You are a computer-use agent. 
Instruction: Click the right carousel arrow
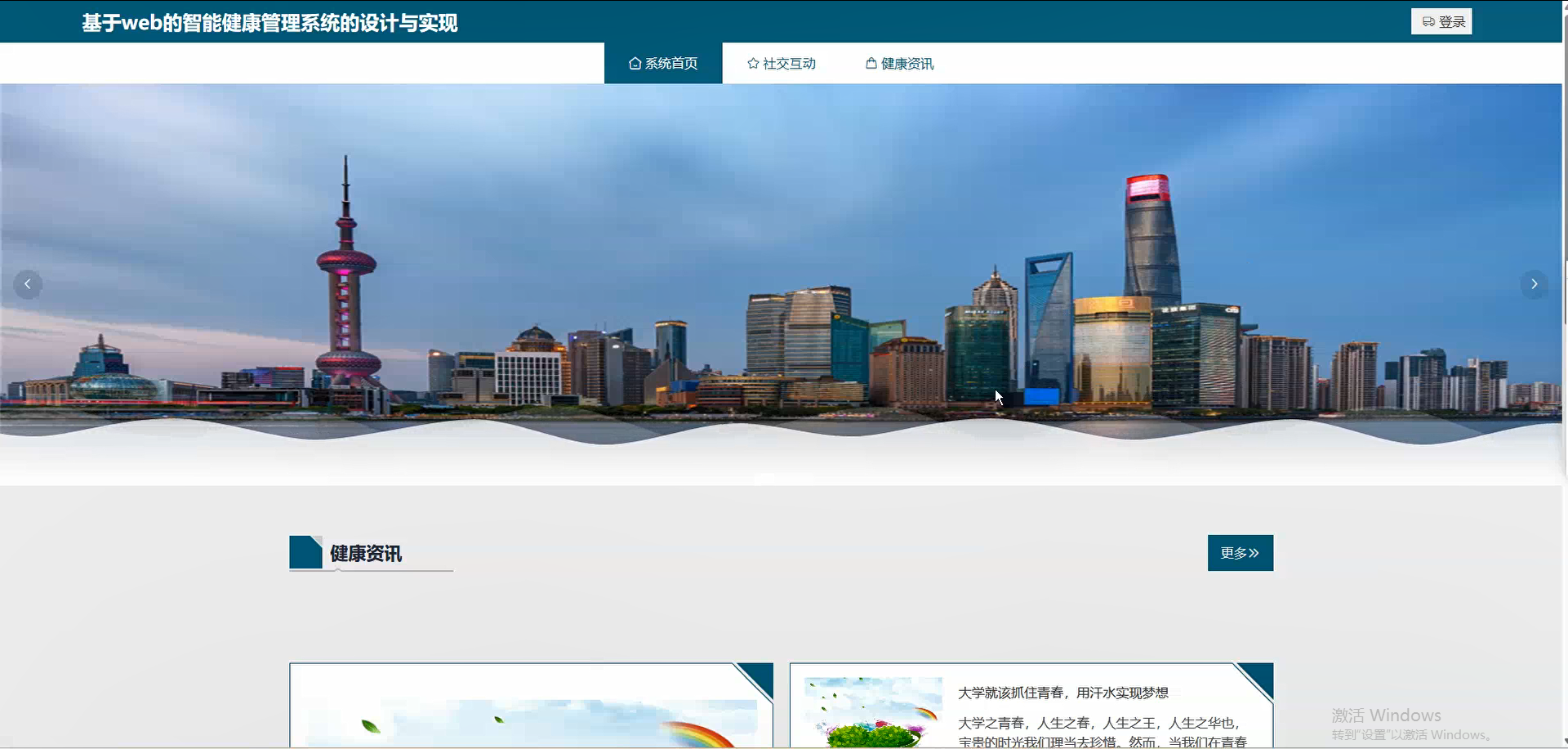click(x=1535, y=283)
